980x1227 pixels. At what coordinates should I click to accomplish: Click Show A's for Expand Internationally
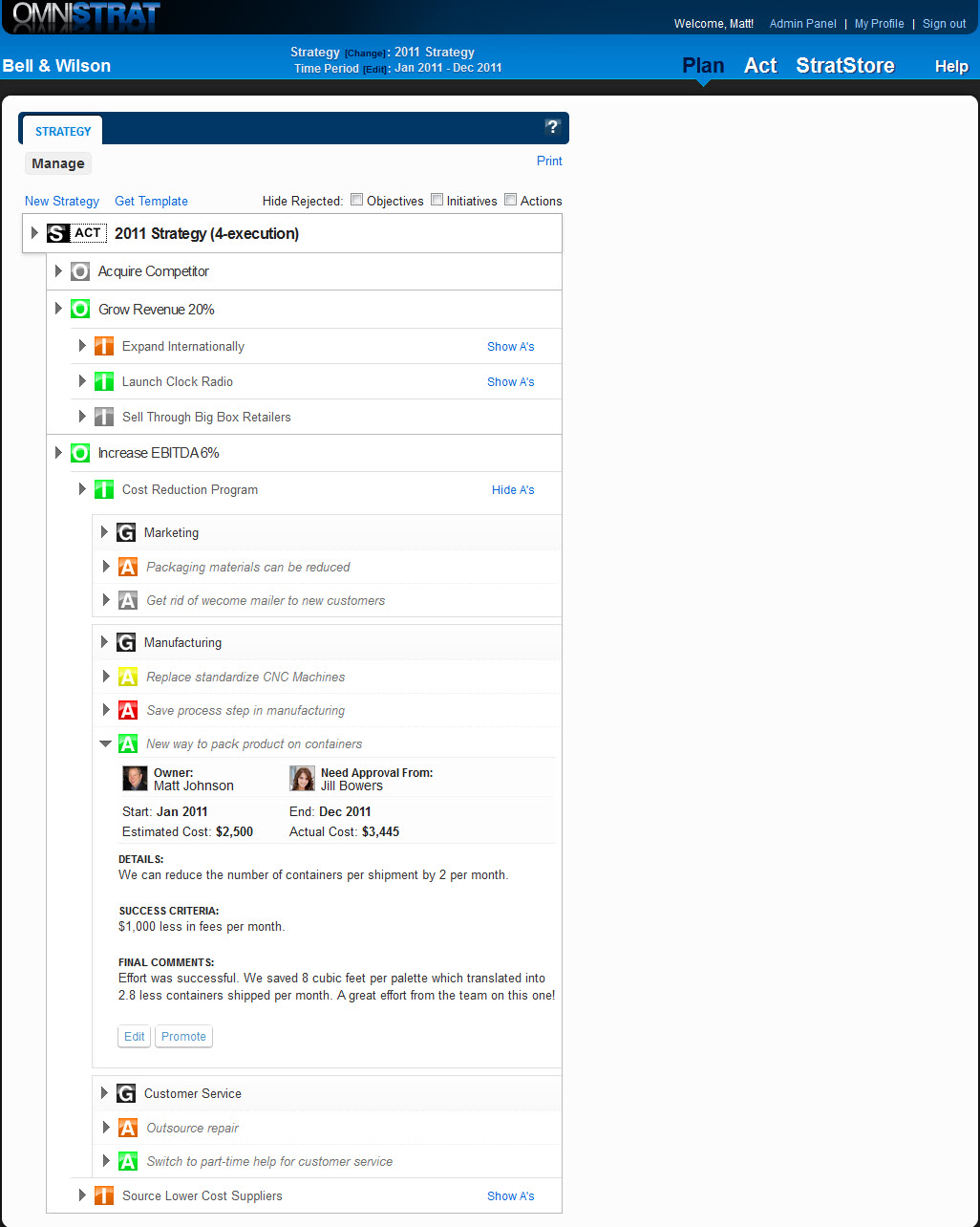click(x=511, y=347)
